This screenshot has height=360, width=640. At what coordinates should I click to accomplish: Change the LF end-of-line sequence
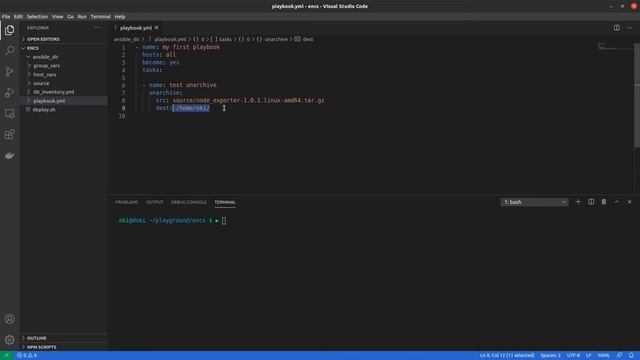[x=589, y=356]
